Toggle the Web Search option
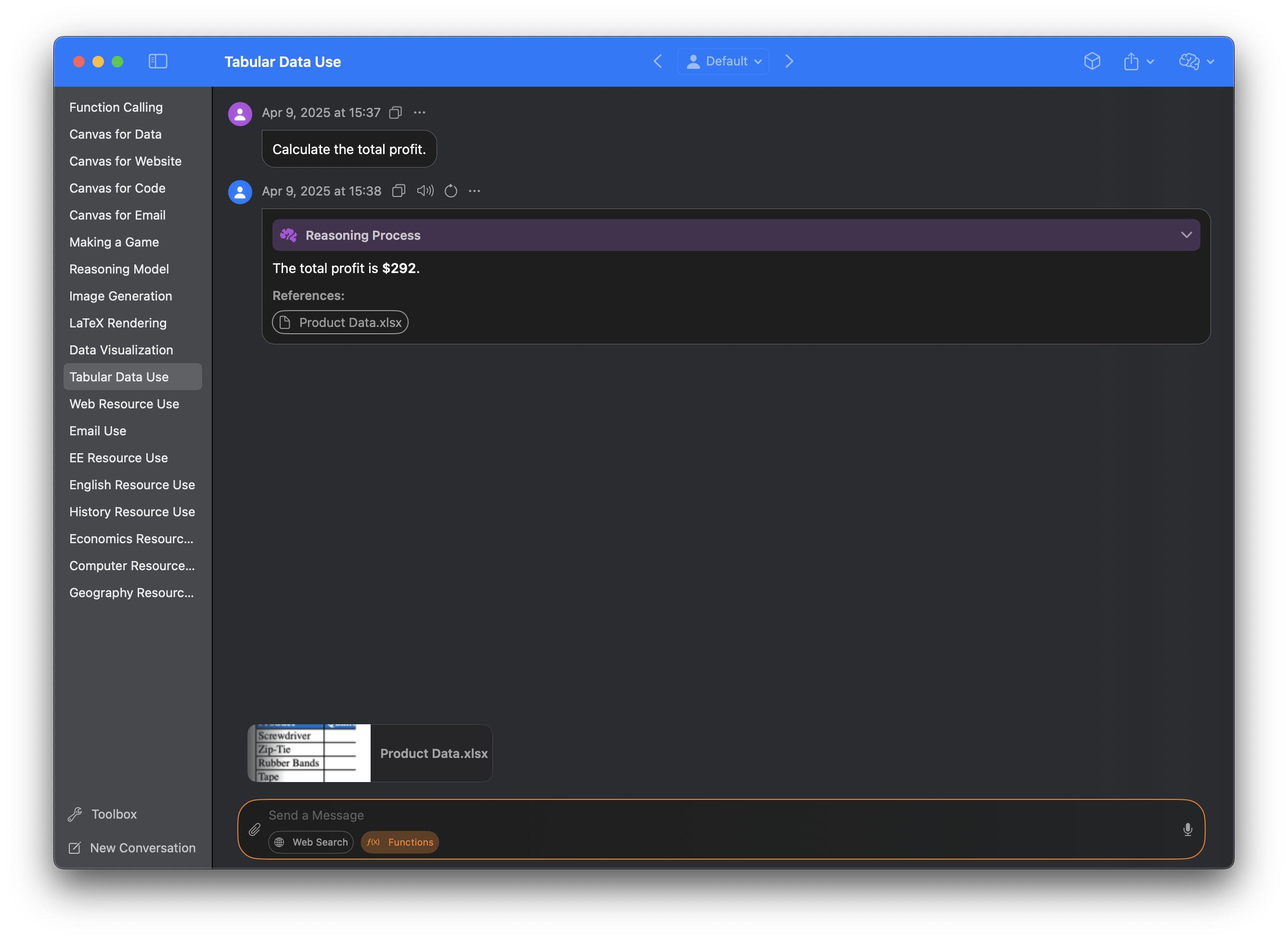 311,842
